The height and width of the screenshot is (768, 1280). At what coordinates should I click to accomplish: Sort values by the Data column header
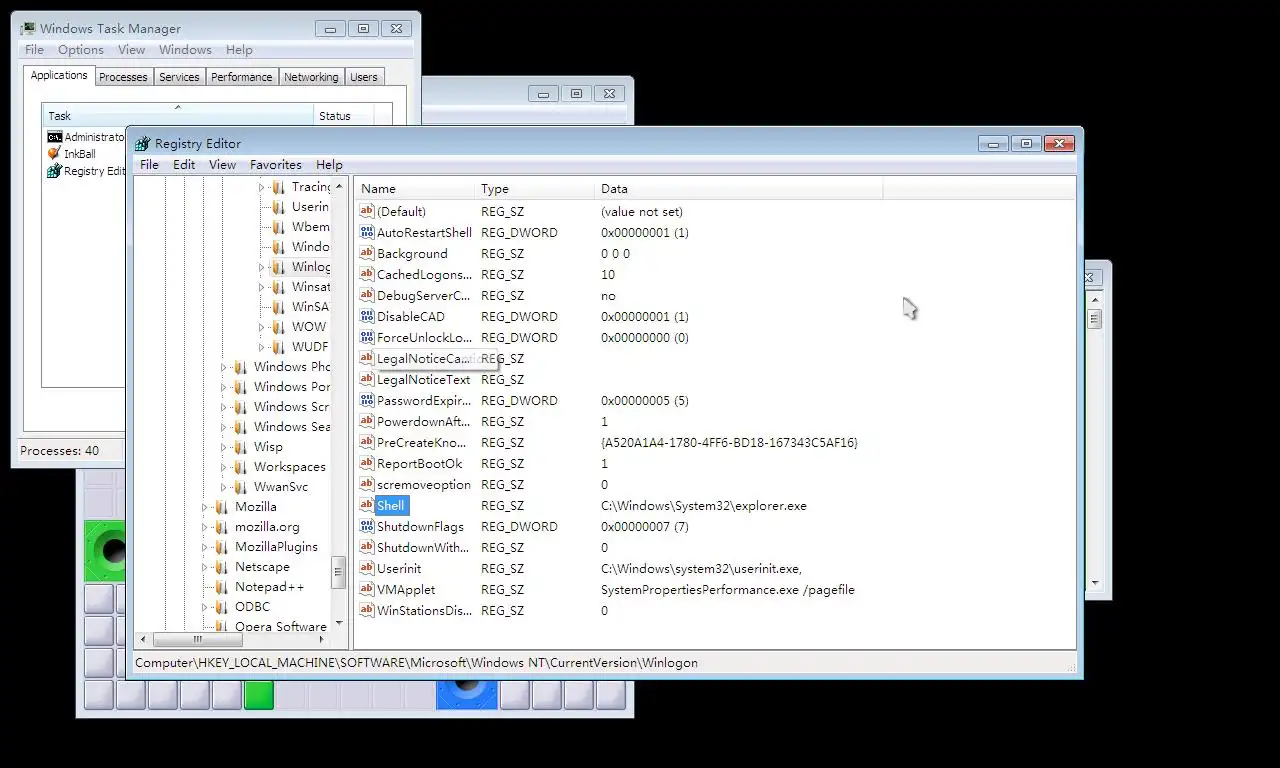[739, 188]
